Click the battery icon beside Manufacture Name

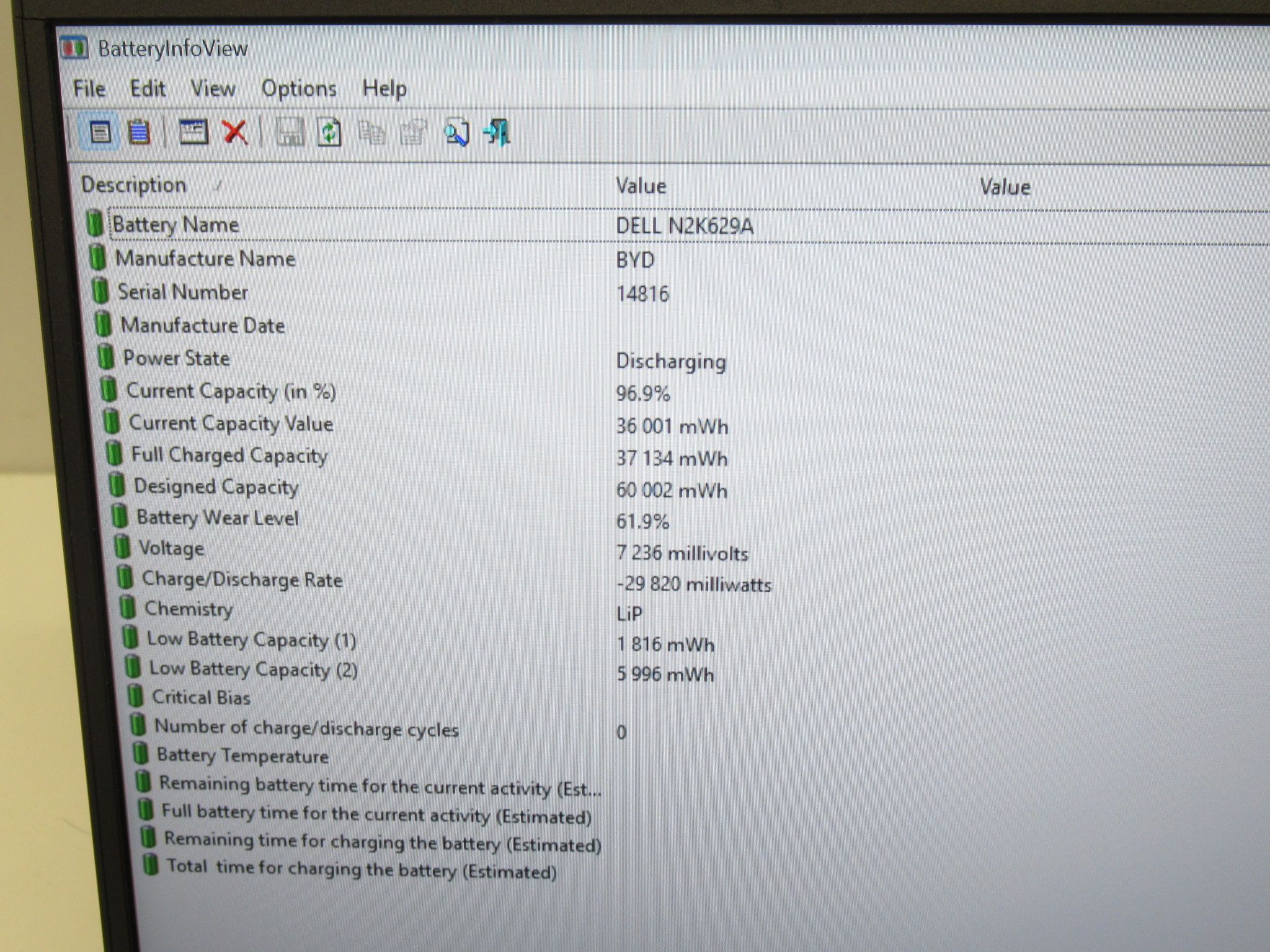[97, 257]
